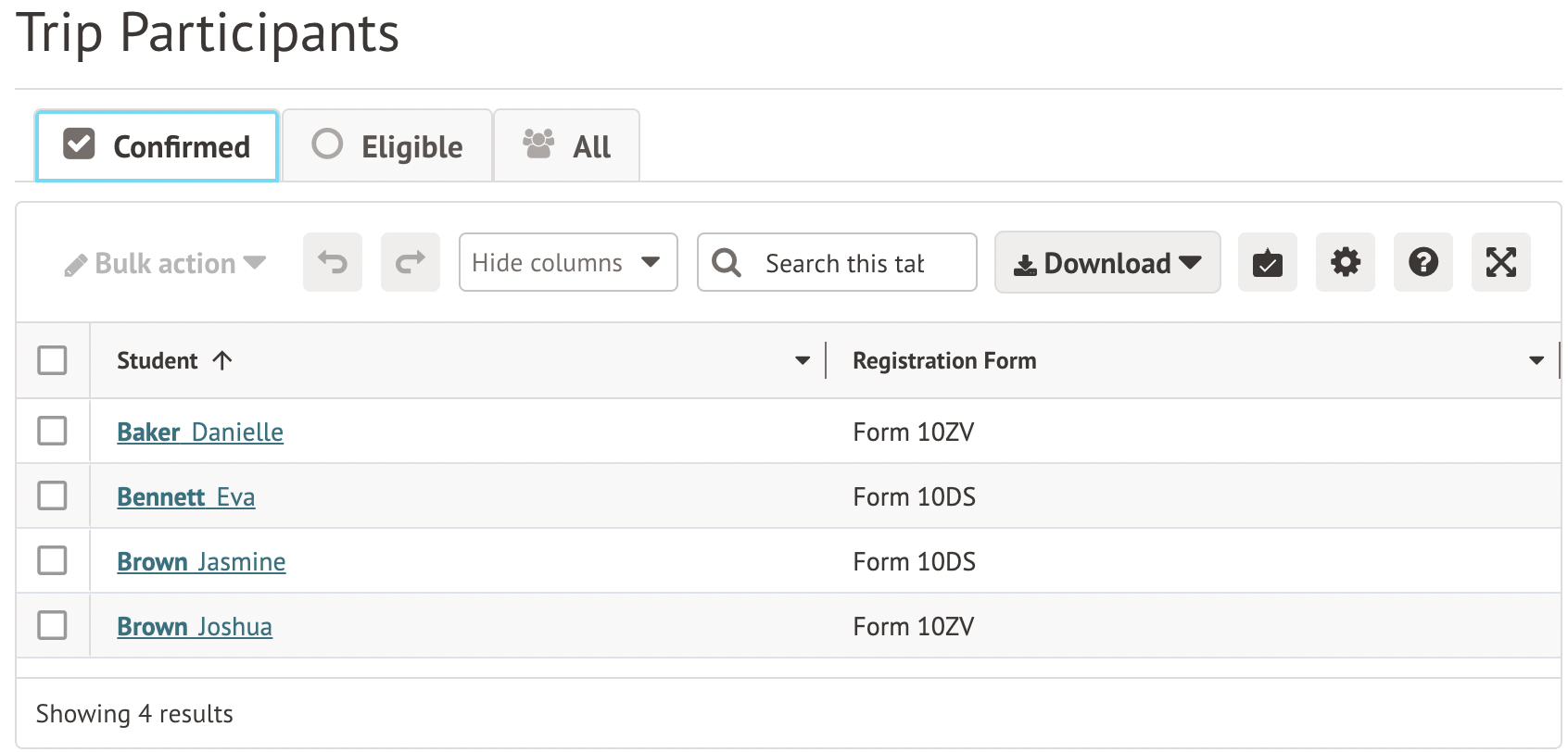Open the calendar check icon button
The height and width of the screenshot is (752, 1568).
[x=1267, y=263]
